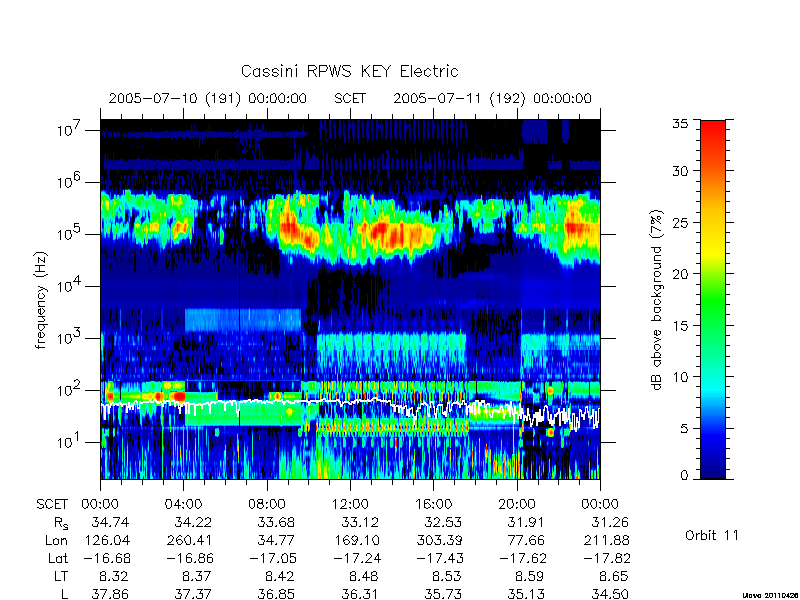
Task: Click the 10^1 frequency tick label
Action: (68, 441)
